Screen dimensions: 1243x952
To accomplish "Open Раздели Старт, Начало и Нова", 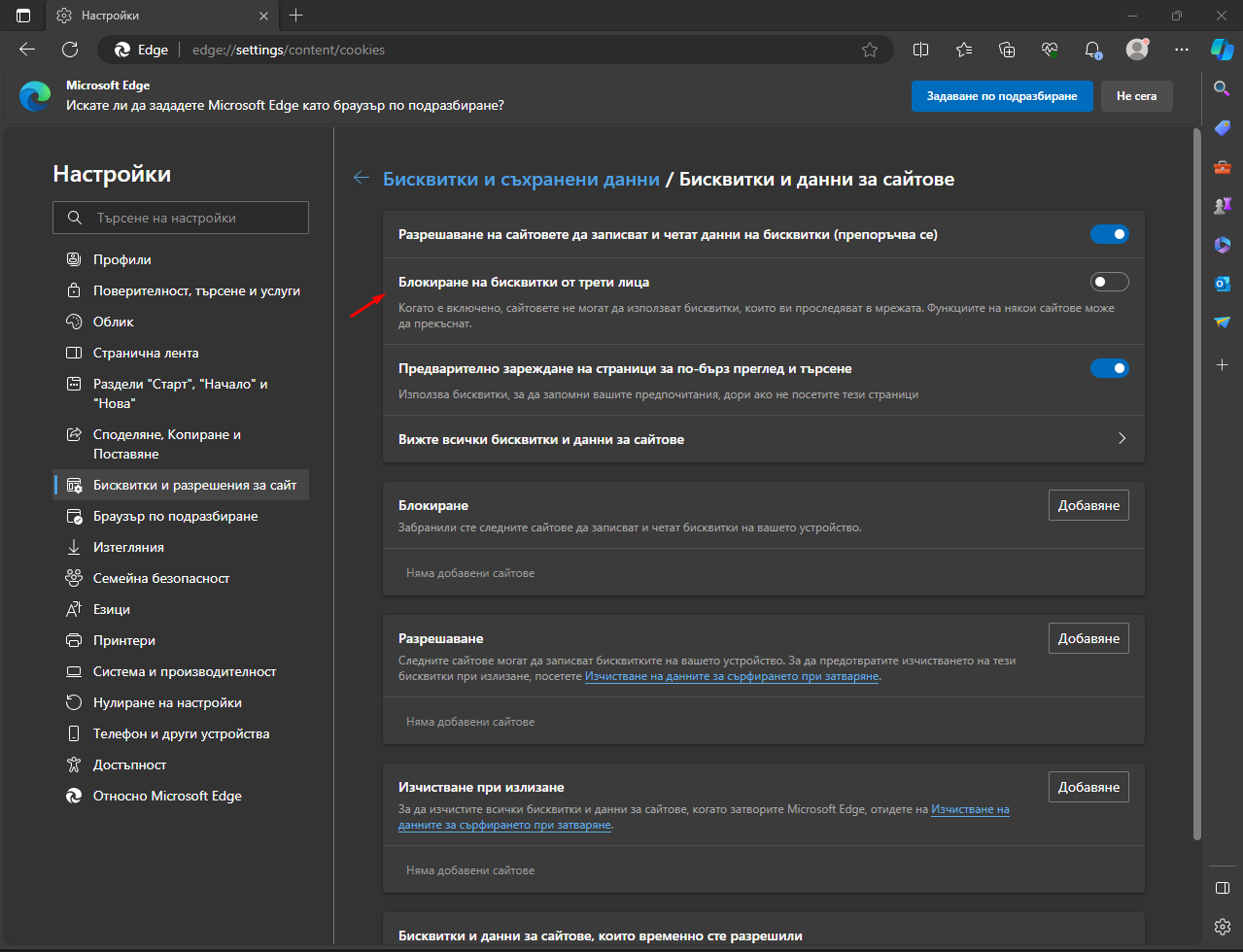I will pyautogui.click(x=181, y=393).
